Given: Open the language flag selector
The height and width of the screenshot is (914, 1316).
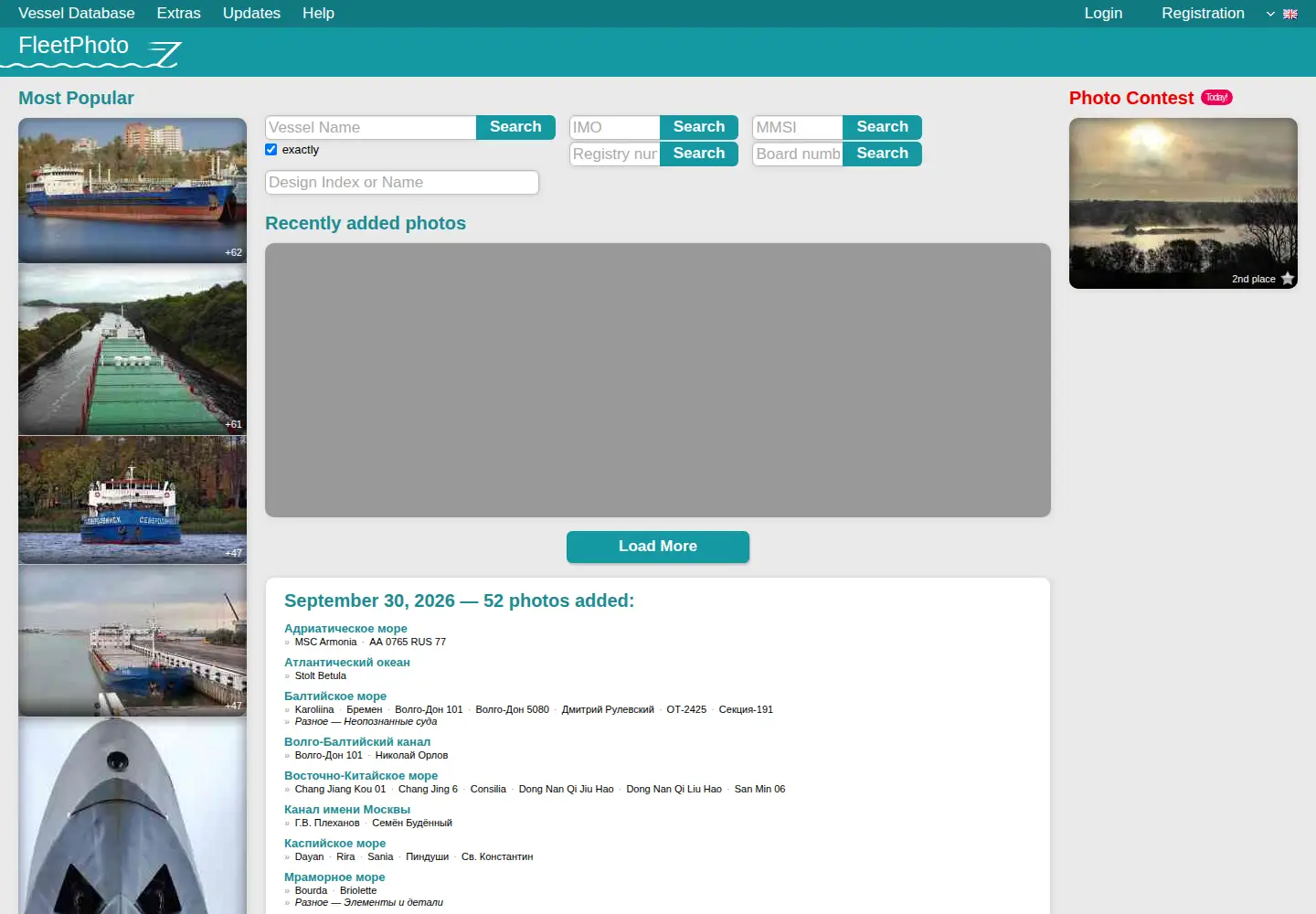Looking at the screenshot, I should click(1282, 14).
